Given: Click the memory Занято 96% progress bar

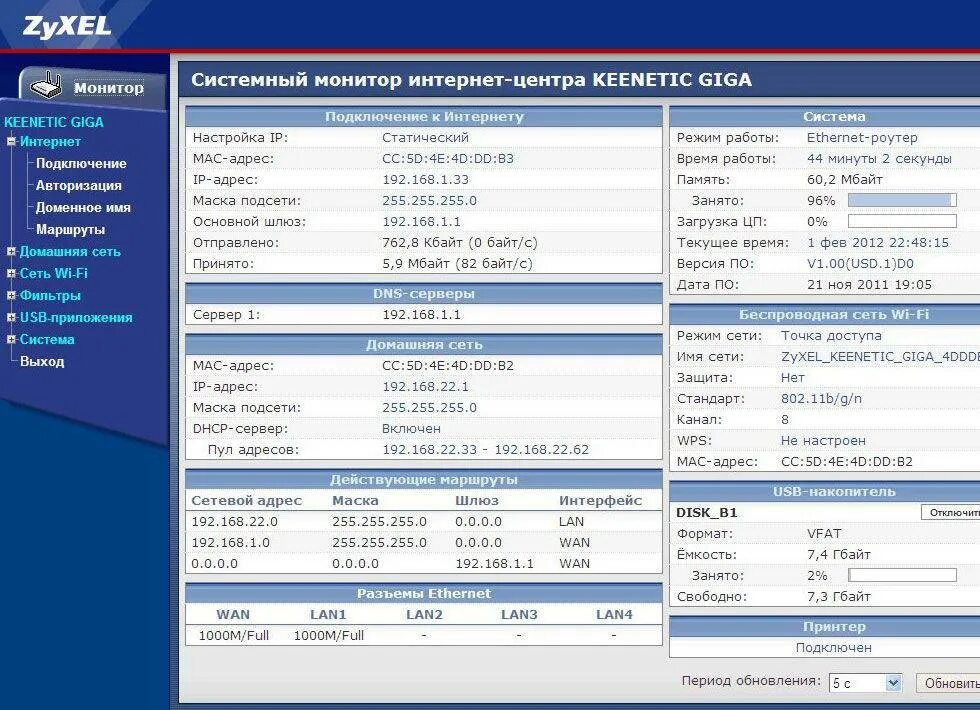Looking at the screenshot, I should 902,201.
